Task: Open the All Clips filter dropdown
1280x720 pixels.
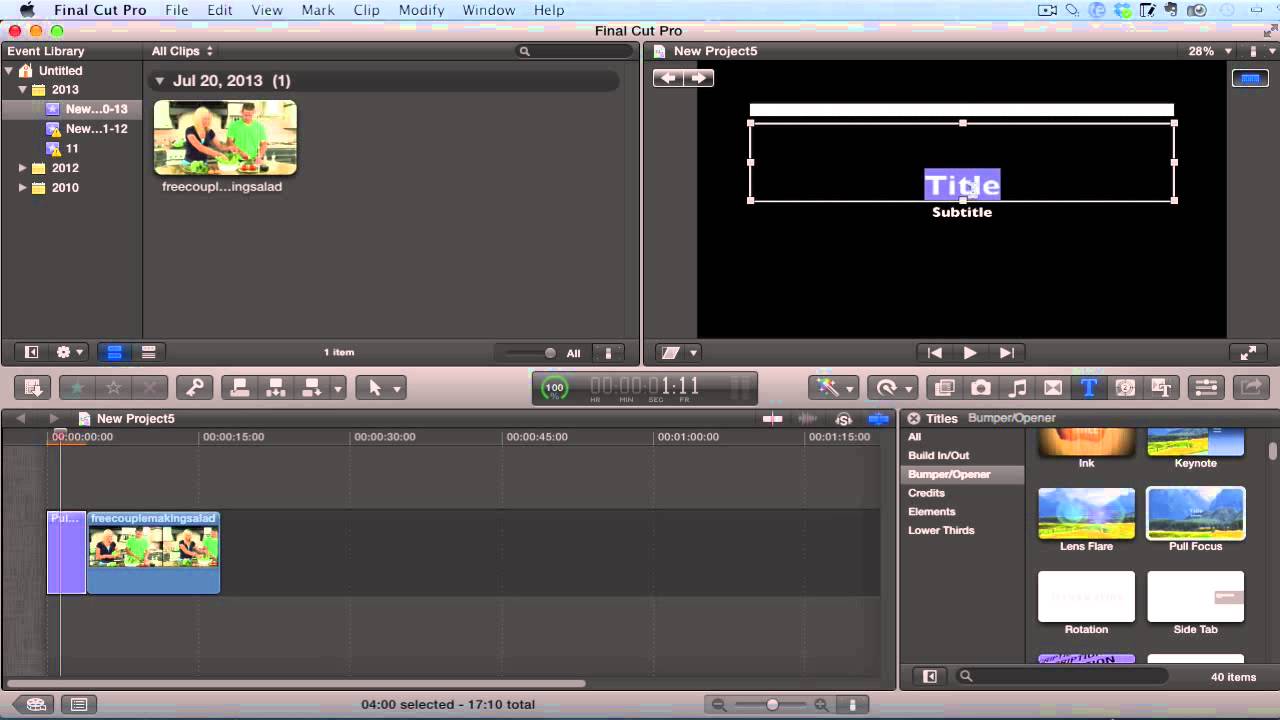Action: point(182,51)
